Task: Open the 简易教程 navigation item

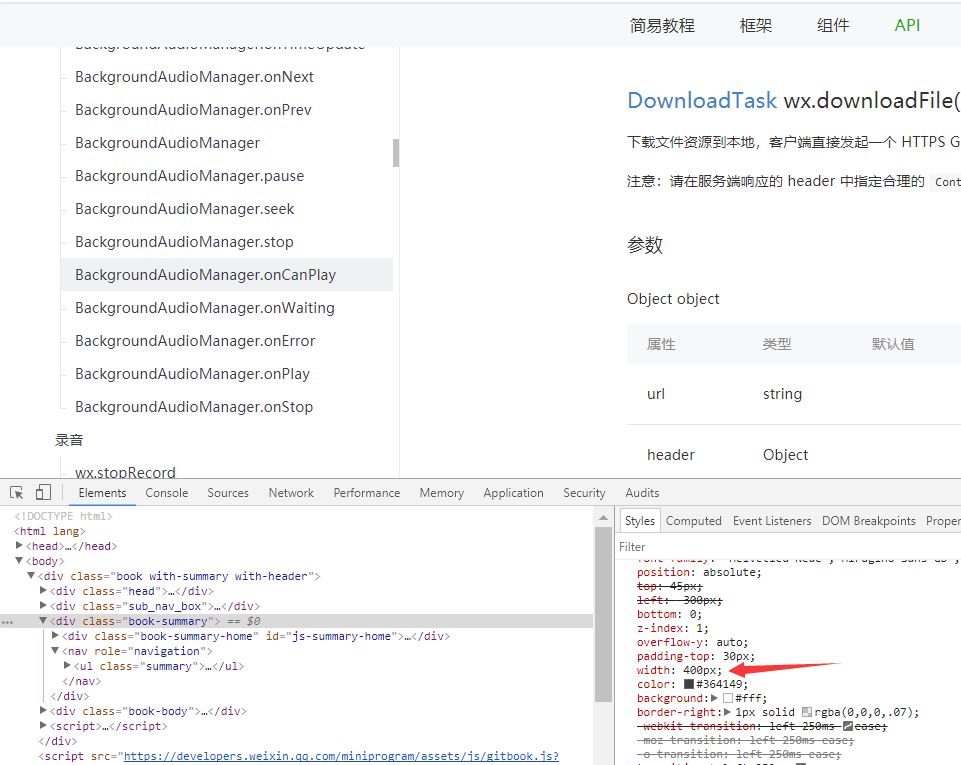Action: point(662,25)
